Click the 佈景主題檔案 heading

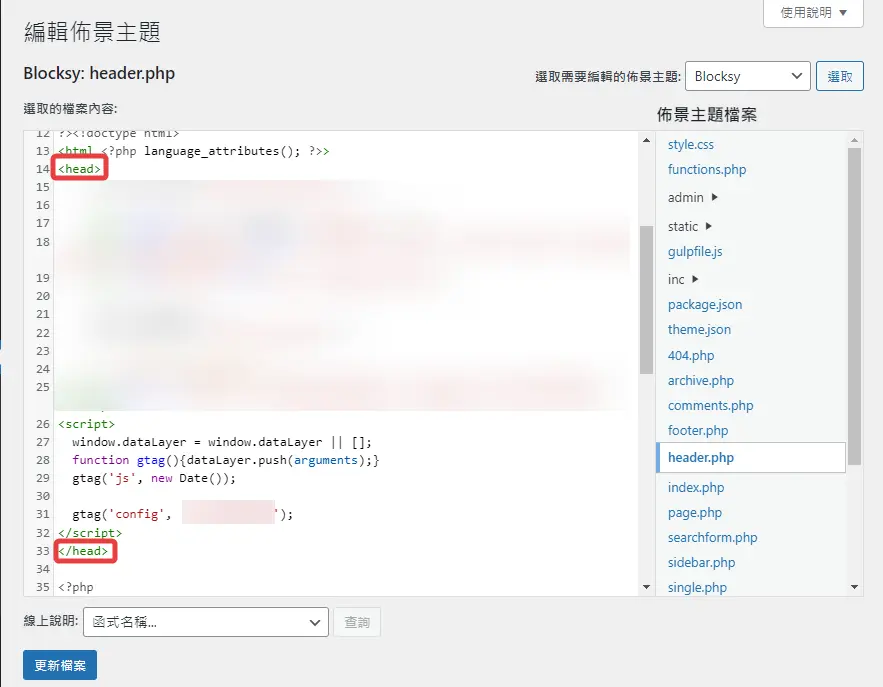pyautogui.click(x=707, y=115)
